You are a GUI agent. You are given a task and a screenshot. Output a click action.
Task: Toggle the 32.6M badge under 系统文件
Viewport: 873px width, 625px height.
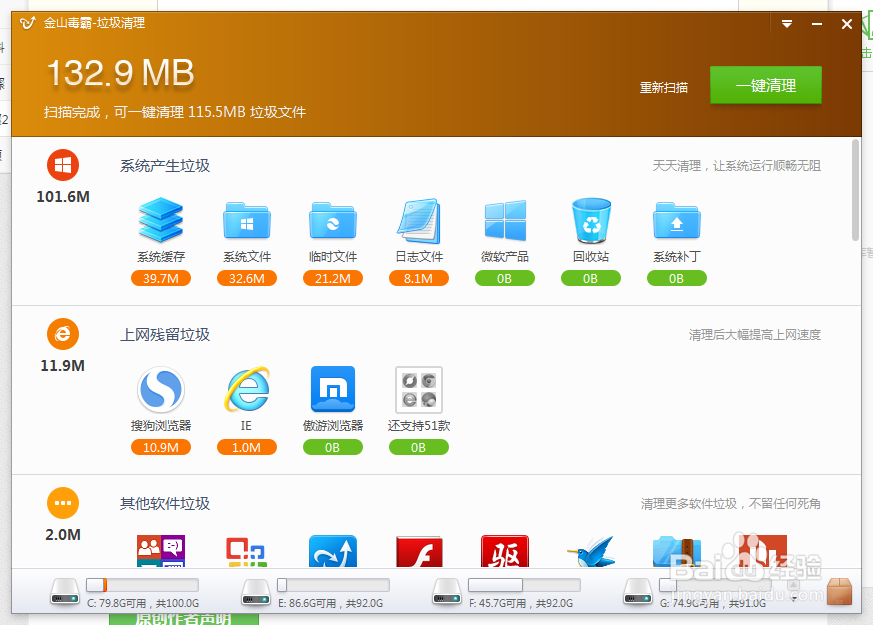click(x=247, y=279)
